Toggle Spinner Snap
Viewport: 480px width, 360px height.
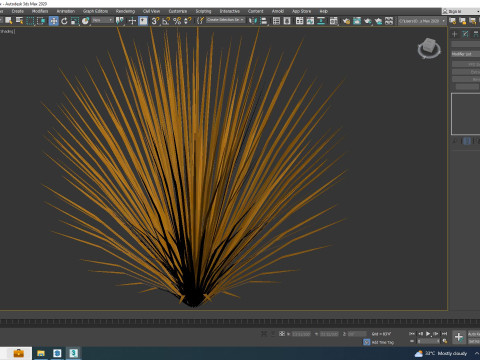tap(188, 21)
